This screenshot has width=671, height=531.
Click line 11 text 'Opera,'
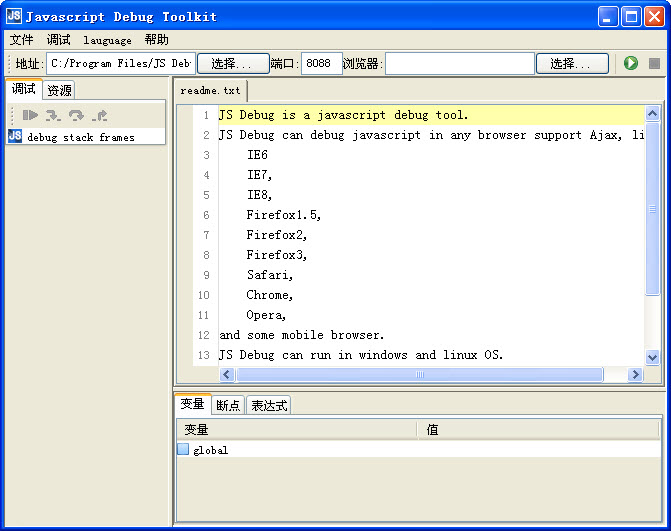(x=266, y=315)
